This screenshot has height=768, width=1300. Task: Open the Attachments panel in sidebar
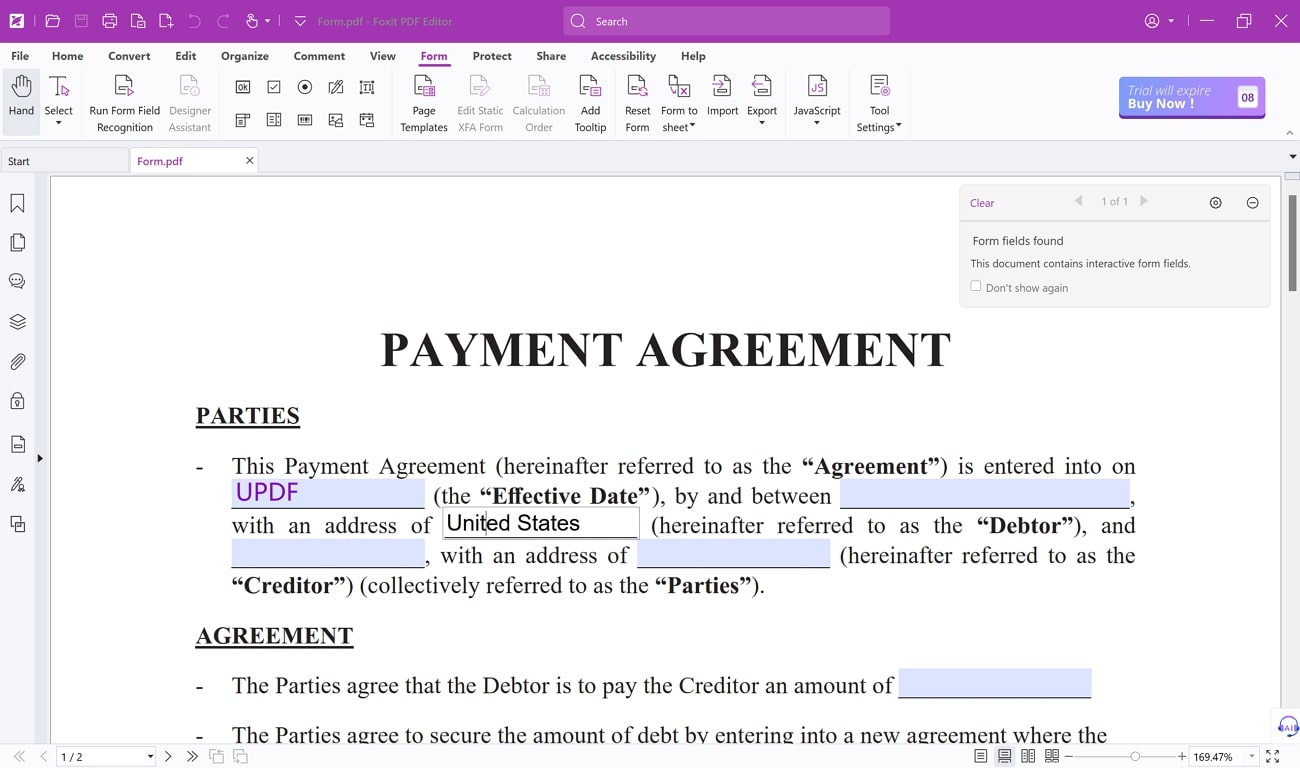click(16, 361)
